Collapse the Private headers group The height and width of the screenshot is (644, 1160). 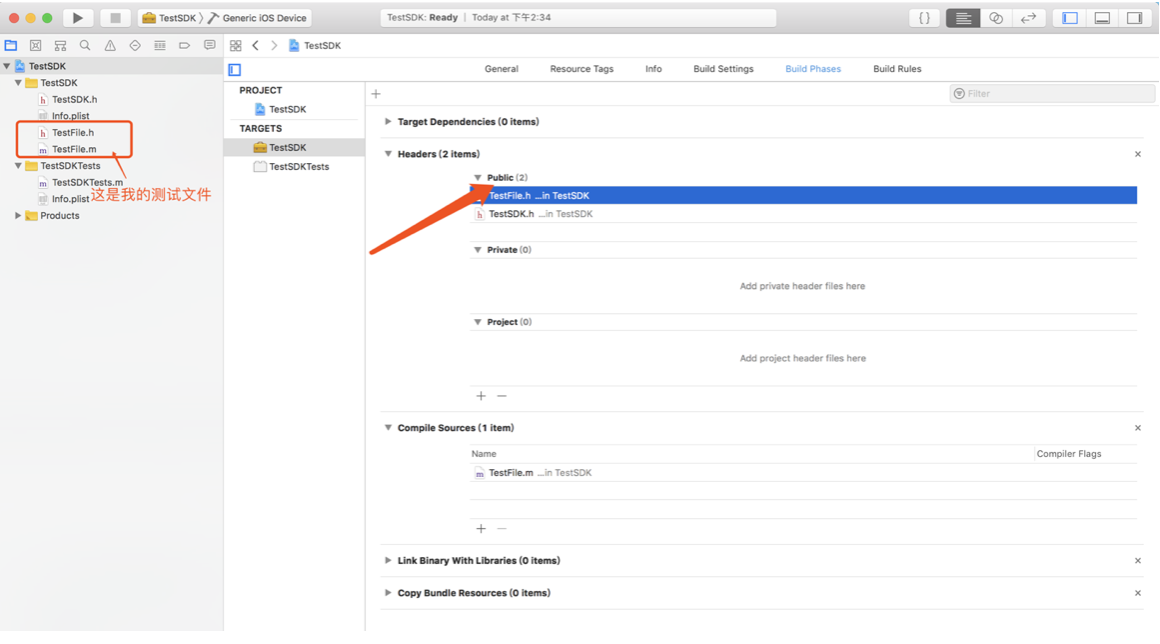coord(478,250)
